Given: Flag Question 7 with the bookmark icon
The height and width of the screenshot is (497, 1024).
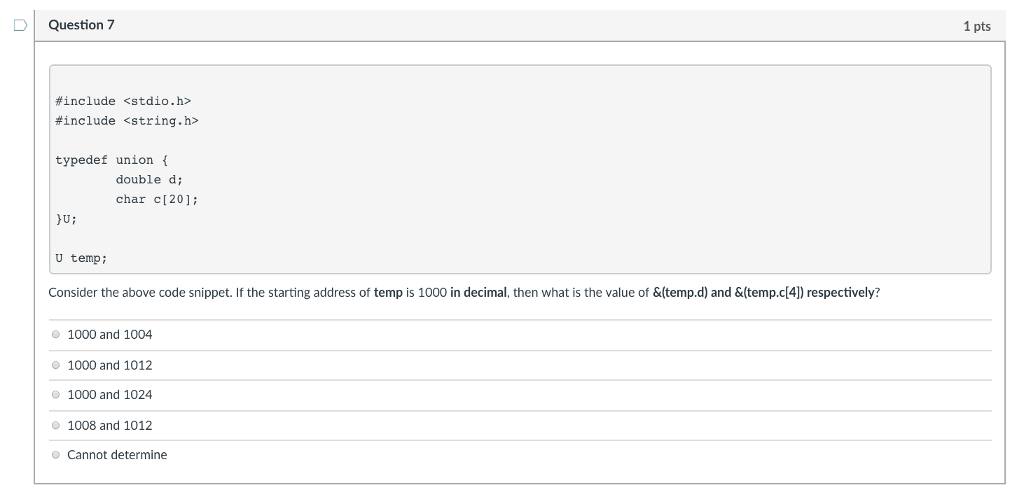Looking at the screenshot, I should (20, 25).
